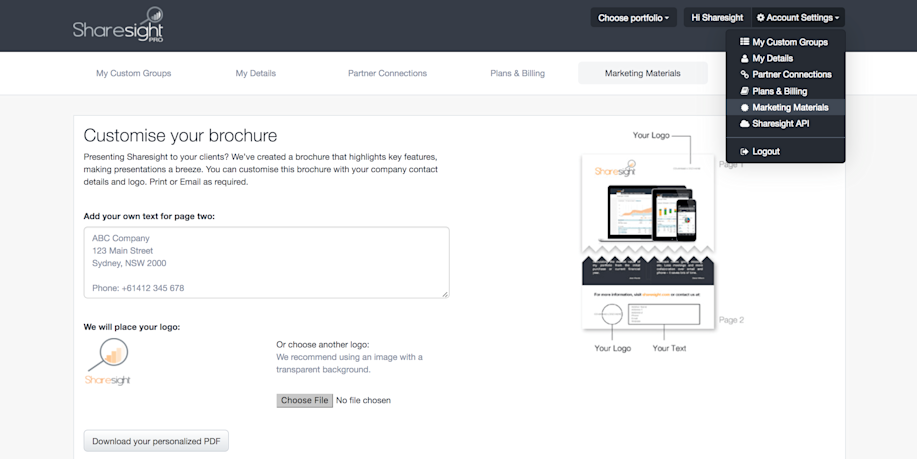Click the brochure page 2 preview

click(x=648, y=292)
